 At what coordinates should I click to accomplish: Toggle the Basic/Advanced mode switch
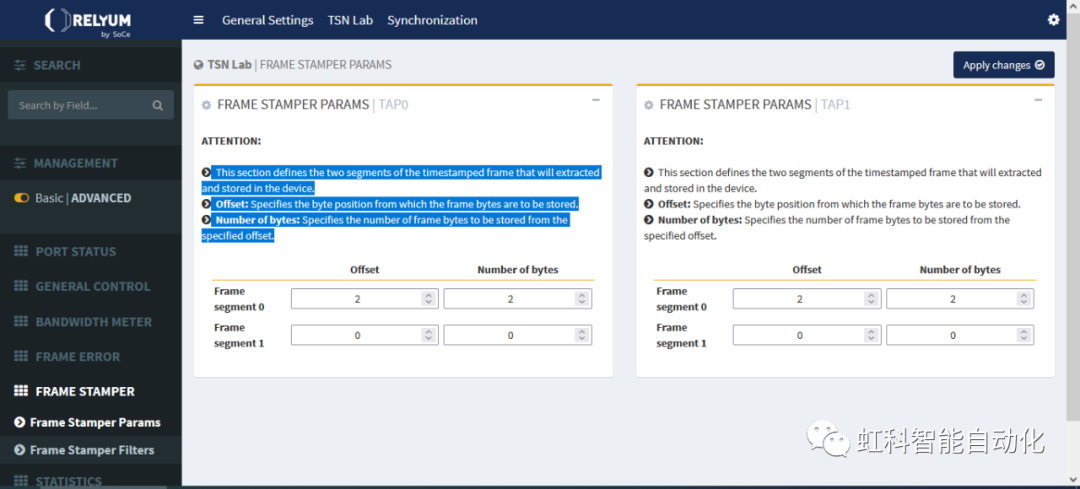click(21, 198)
